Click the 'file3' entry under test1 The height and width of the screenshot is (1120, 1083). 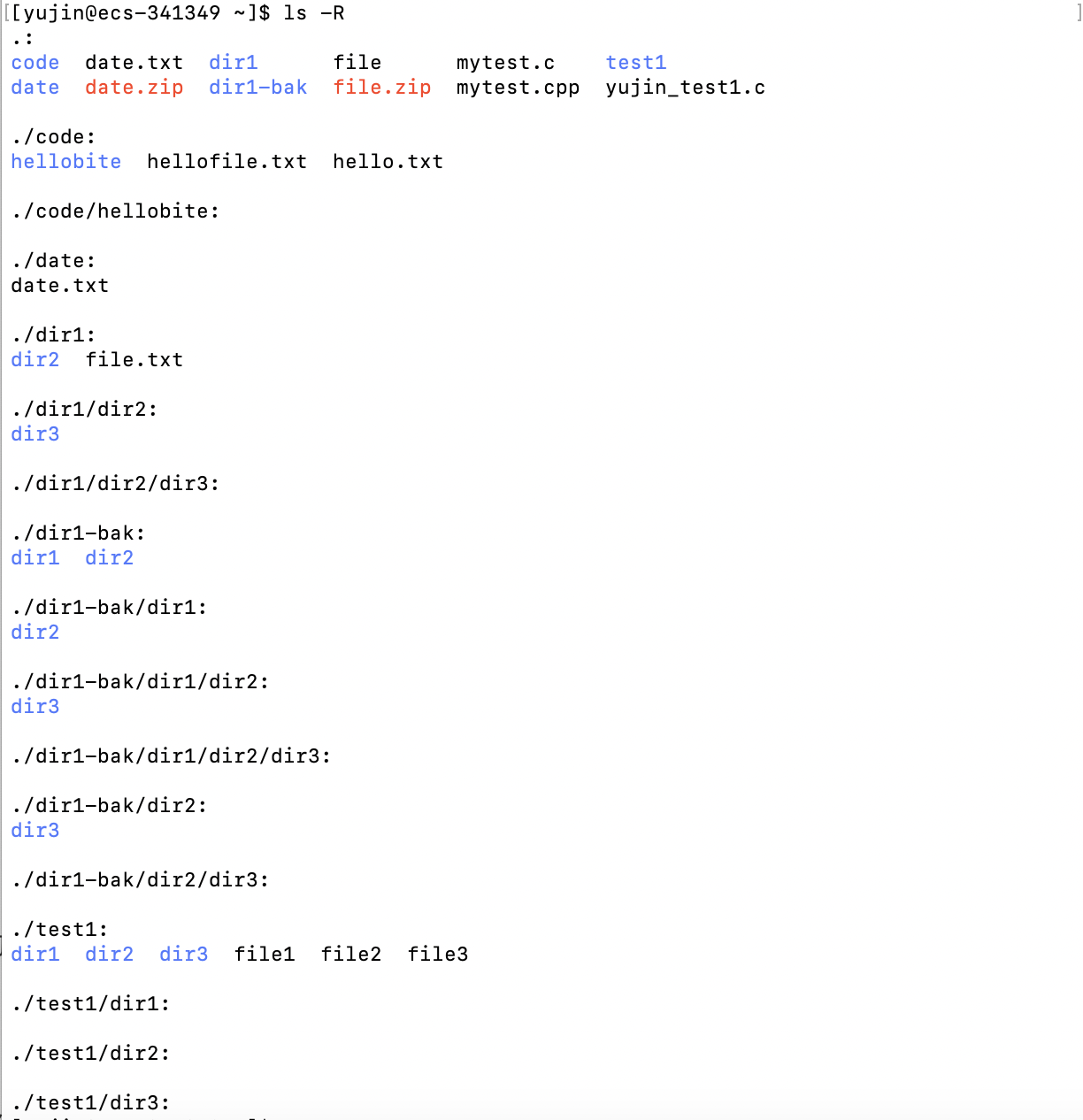[438, 955]
